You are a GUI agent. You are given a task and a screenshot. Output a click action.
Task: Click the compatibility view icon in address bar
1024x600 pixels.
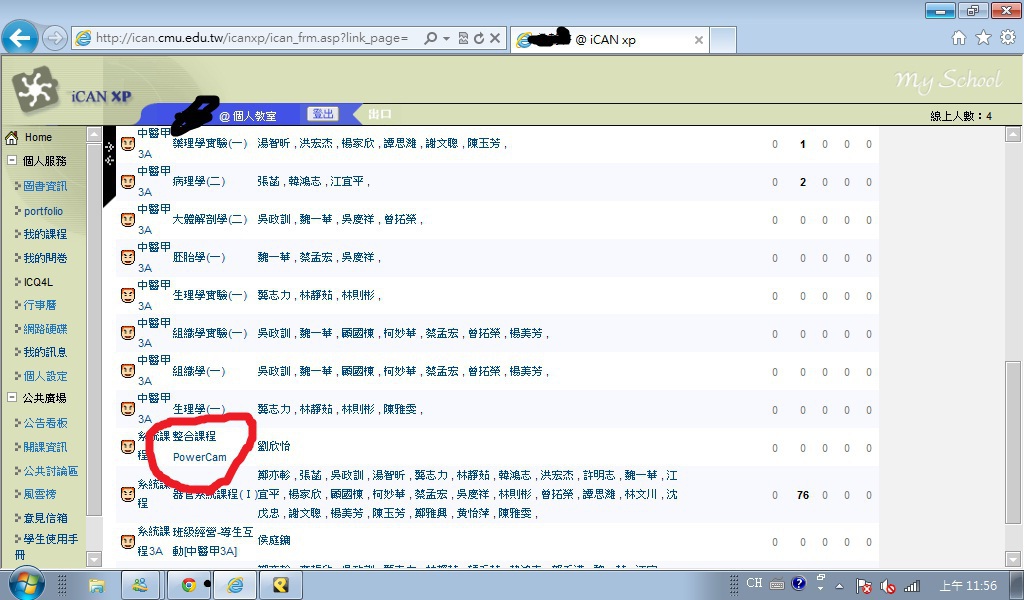pyautogui.click(x=463, y=39)
